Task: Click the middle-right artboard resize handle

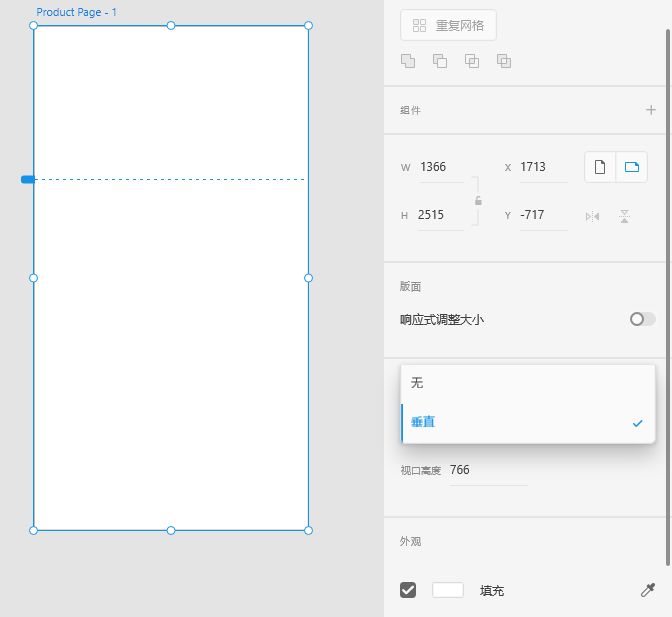Action: point(308,279)
